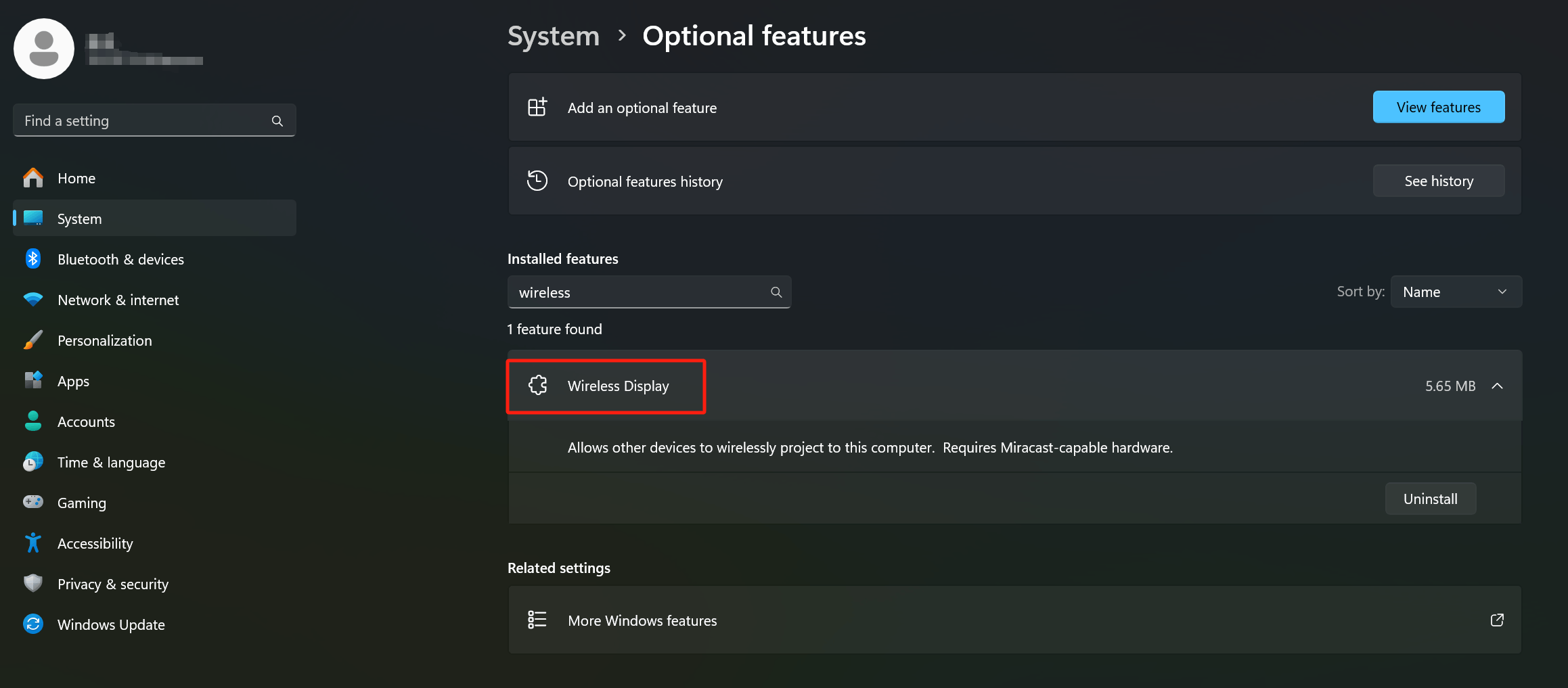This screenshot has width=1568, height=688.
Task: Select the Gaming controller icon
Action: pos(32,502)
